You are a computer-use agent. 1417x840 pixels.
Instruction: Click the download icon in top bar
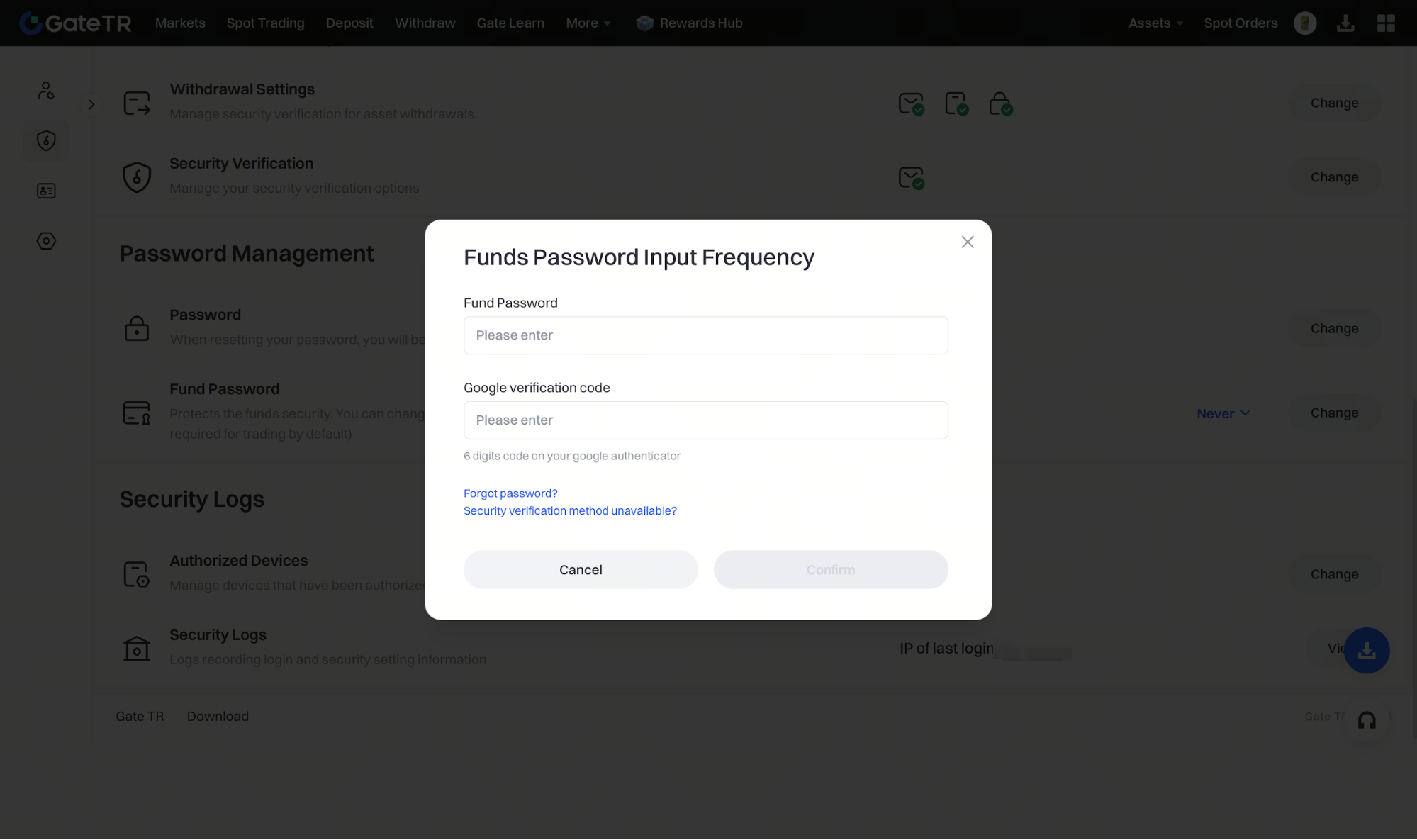(x=1345, y=23)
